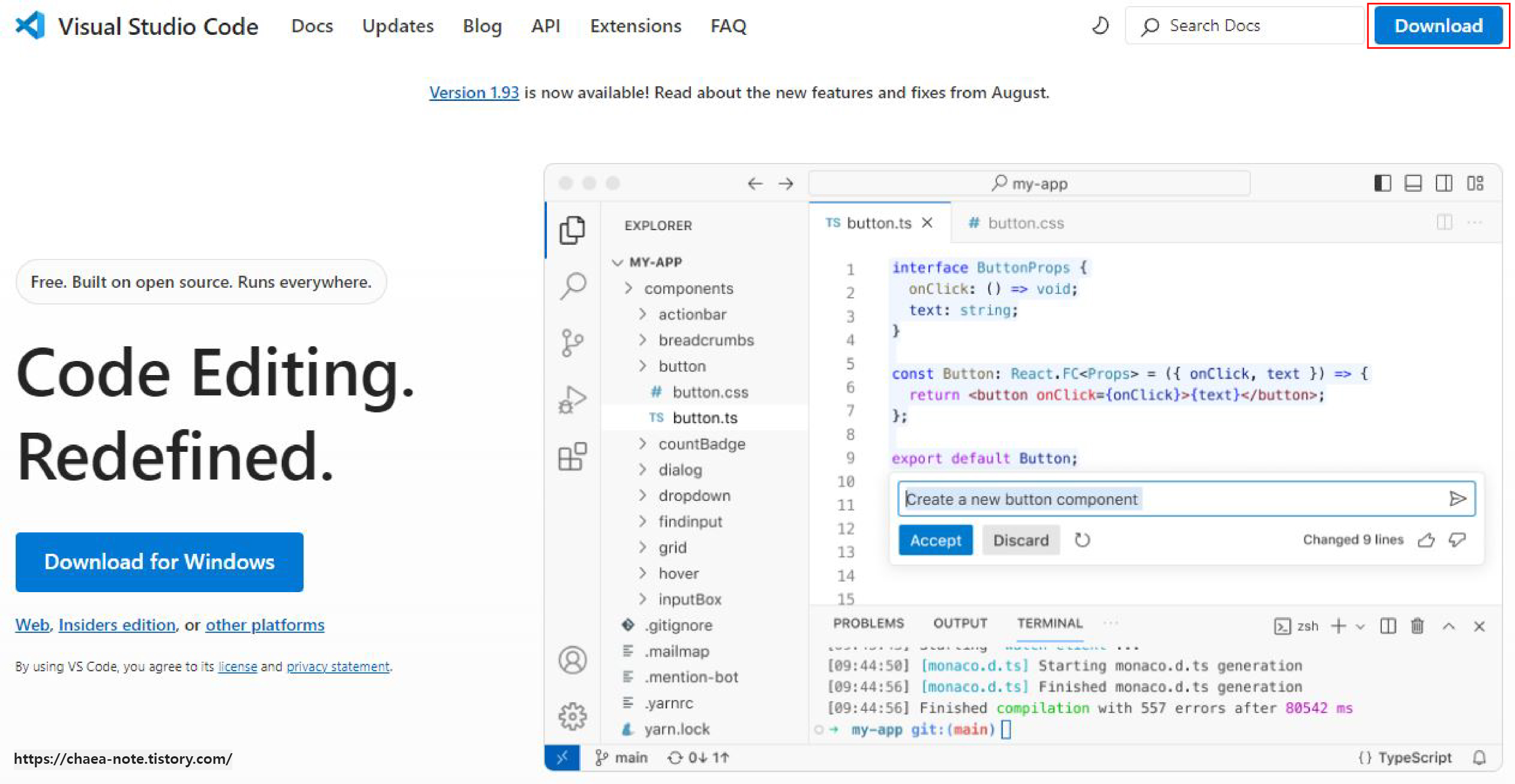Split the terminal panel
Screen dimensions: 1515x784
tap(1388, 626)
